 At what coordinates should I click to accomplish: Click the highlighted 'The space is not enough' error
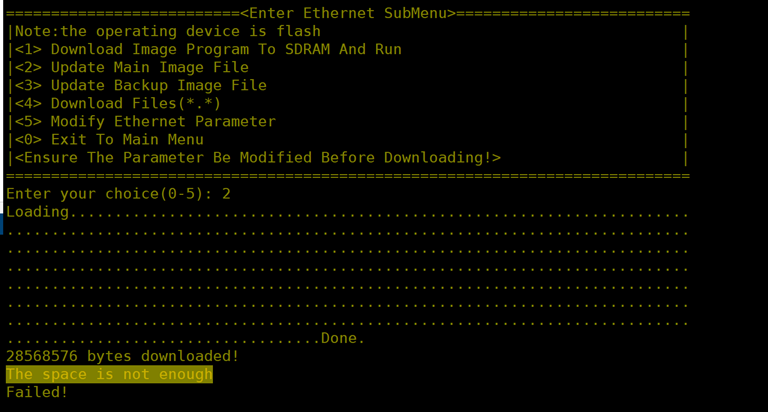109,374
